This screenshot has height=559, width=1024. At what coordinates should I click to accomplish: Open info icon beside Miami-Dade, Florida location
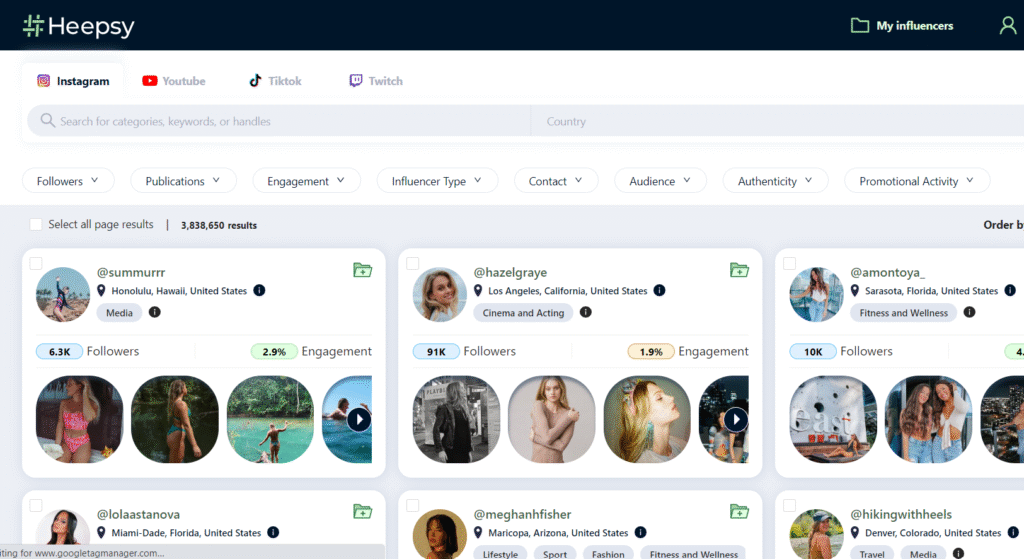[x=274, y=532]
